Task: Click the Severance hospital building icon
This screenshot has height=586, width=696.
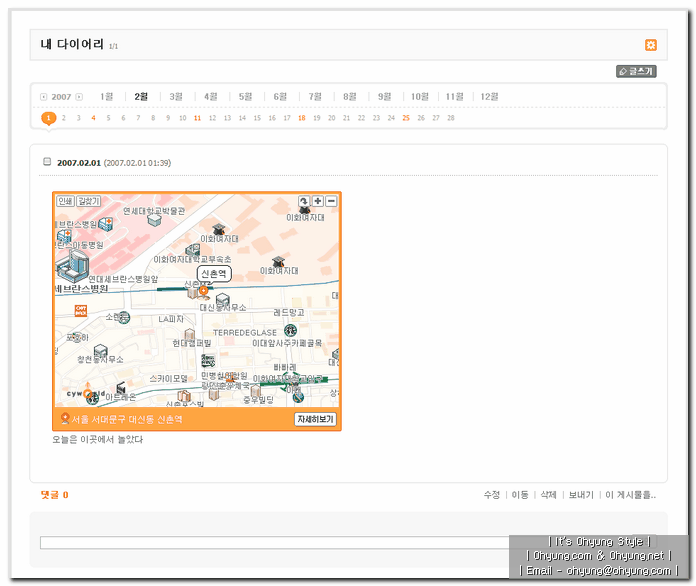Action: click(x=74, y=265)
